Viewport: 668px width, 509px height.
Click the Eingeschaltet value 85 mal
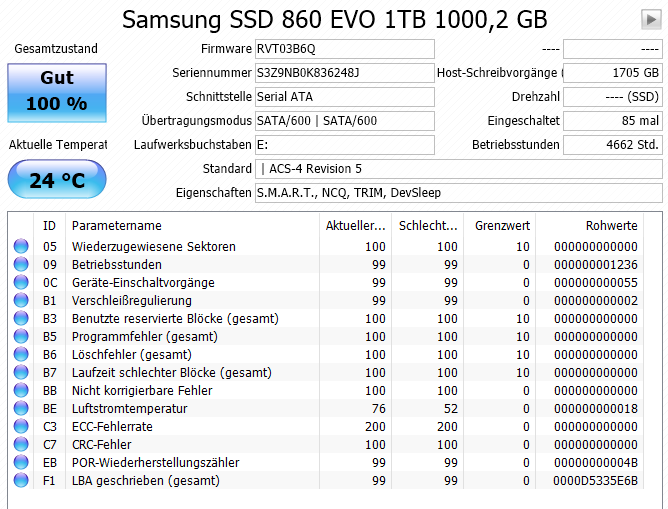[613, 121]
